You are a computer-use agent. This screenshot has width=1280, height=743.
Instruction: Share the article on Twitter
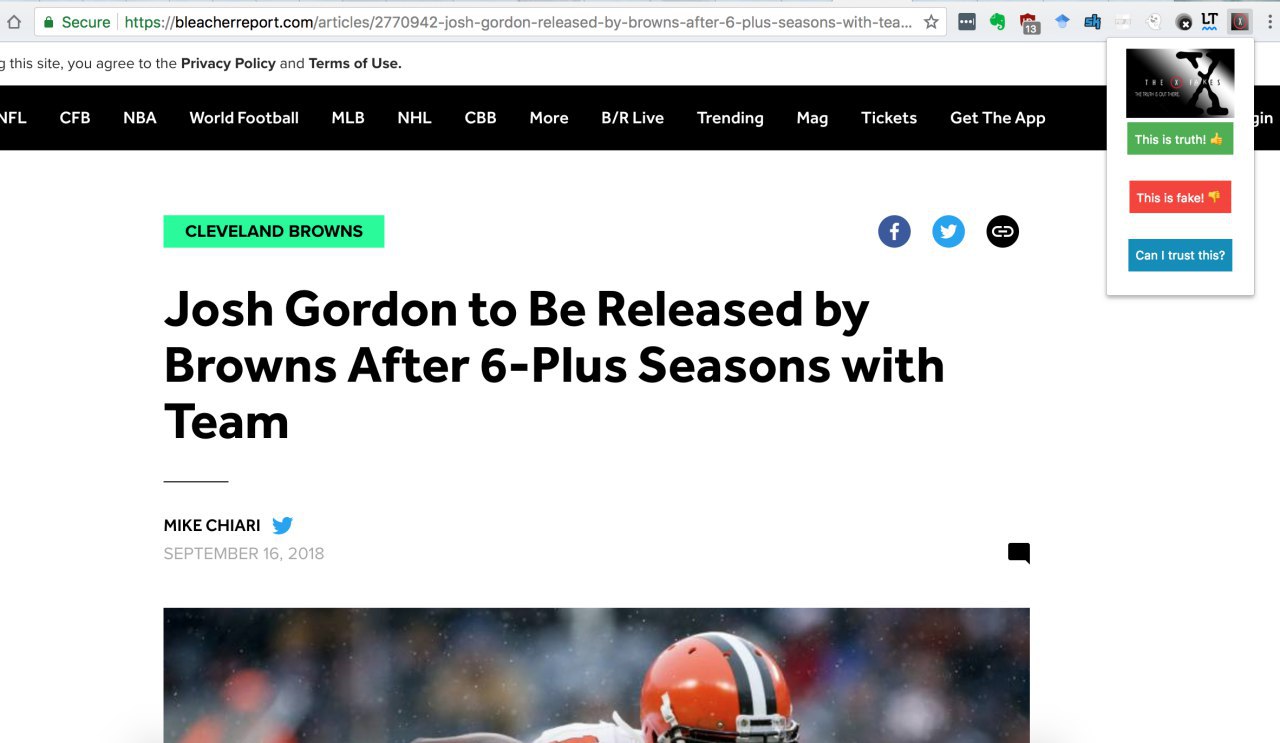[948, 232]
